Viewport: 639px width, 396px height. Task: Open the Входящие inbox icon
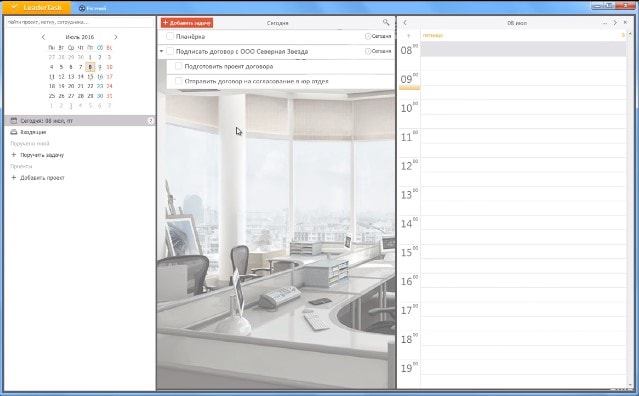tap(14, 132)
